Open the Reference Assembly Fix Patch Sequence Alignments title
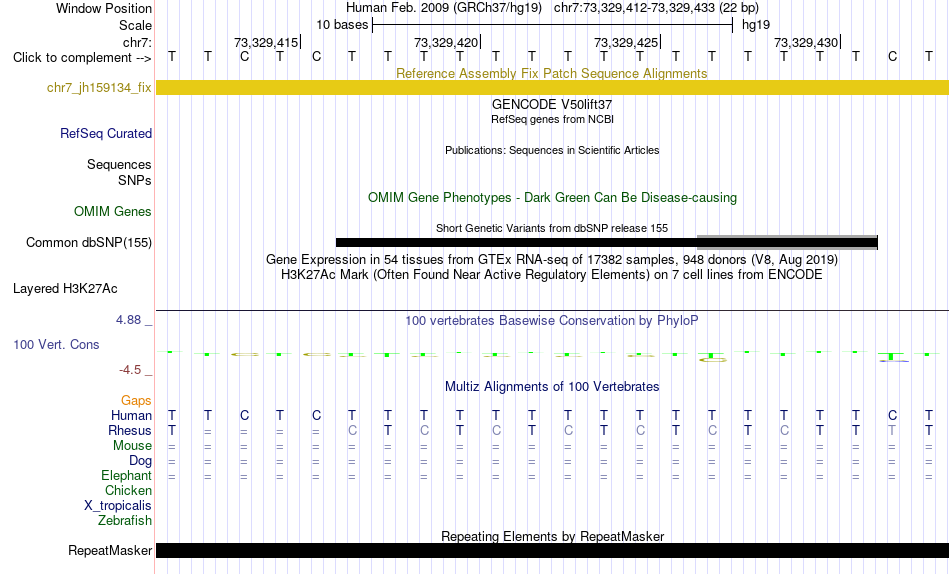 (552, 73)
